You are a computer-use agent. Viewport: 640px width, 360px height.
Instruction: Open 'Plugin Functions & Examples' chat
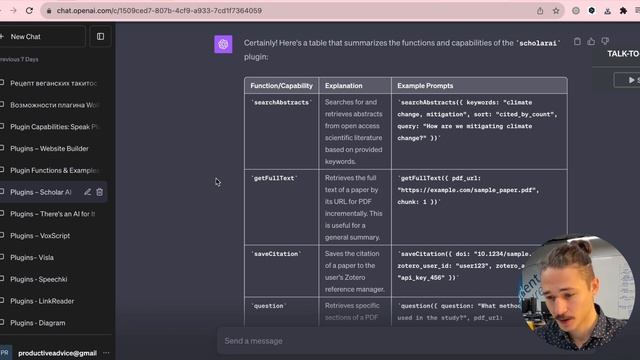point(53,170)
